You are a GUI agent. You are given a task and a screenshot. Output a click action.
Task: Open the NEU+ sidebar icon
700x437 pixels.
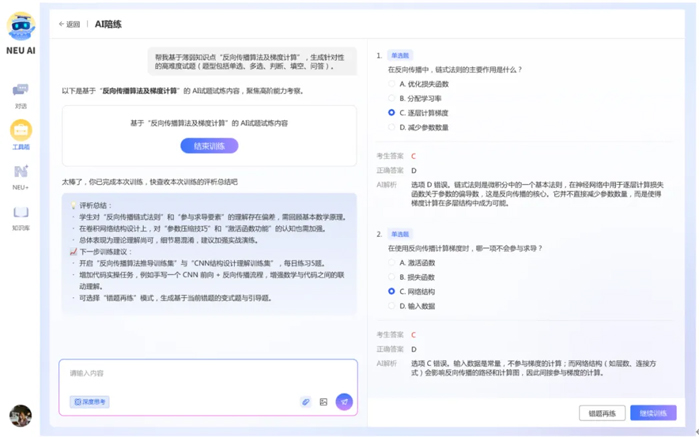20,174
